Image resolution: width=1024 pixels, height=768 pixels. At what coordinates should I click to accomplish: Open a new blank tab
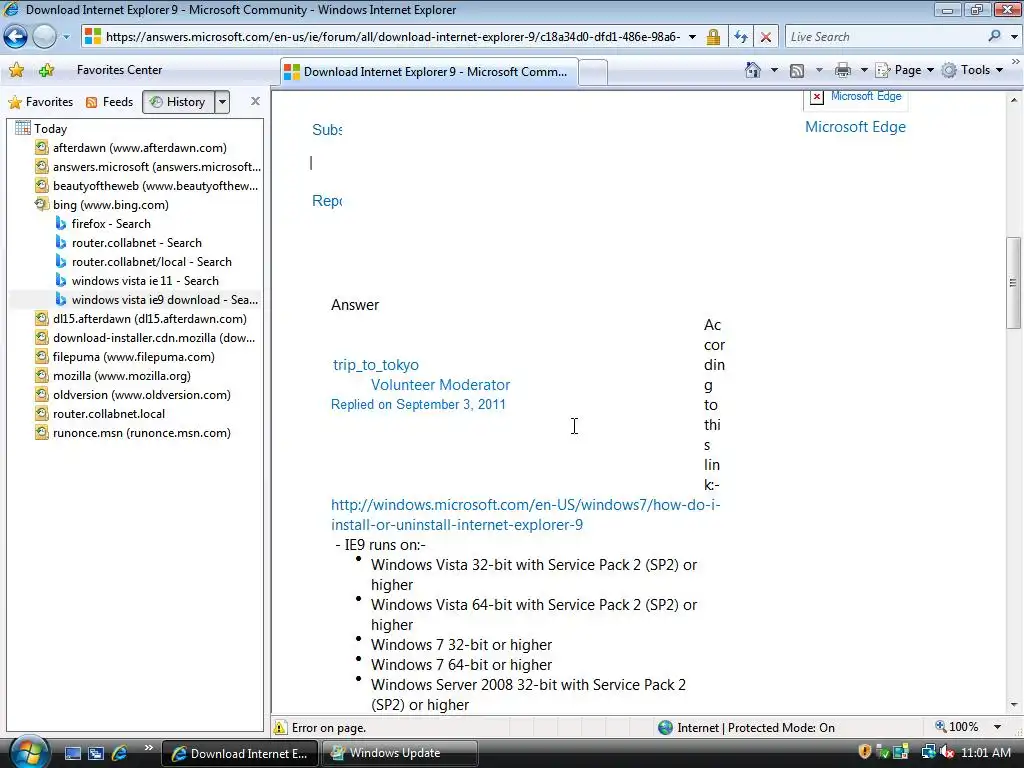click(593, 72)
